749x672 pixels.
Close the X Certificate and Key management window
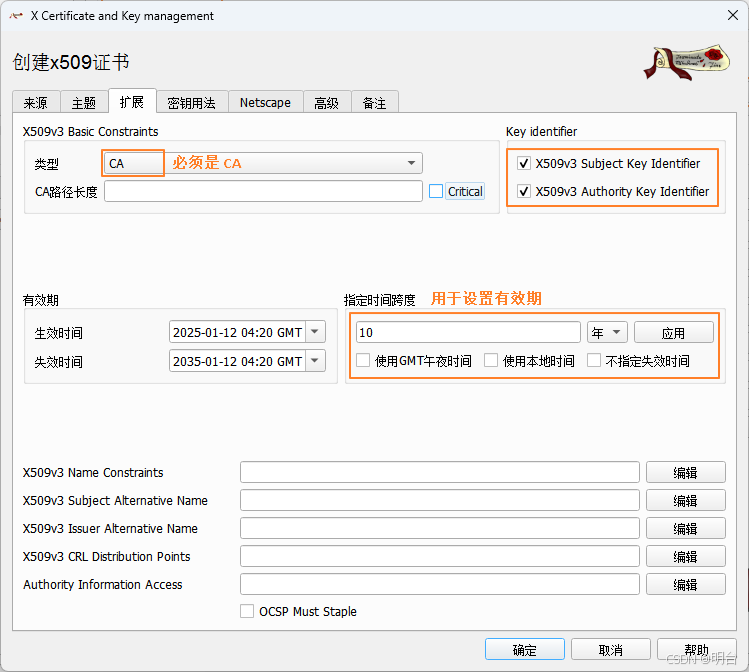pos(733,15)
